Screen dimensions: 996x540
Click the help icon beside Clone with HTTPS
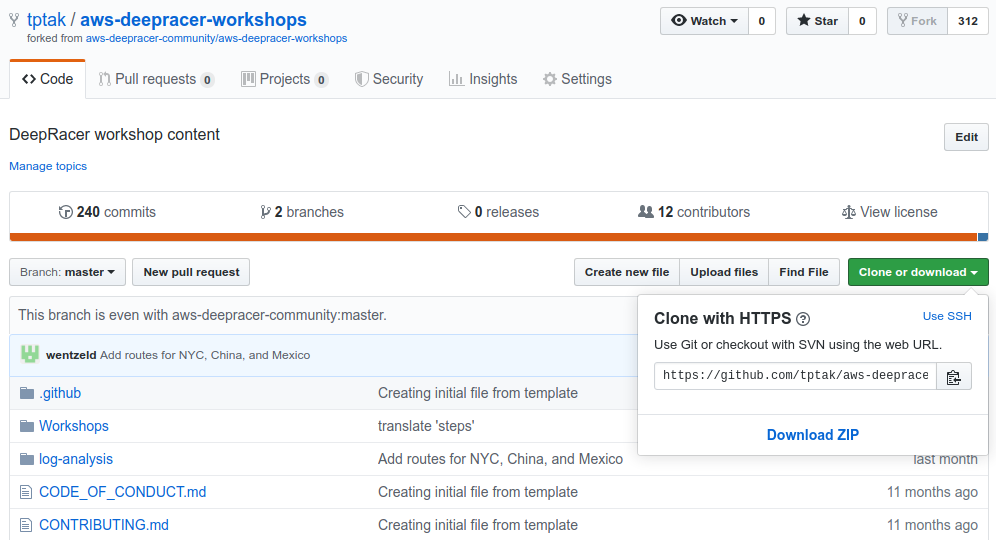coord(803,319)
